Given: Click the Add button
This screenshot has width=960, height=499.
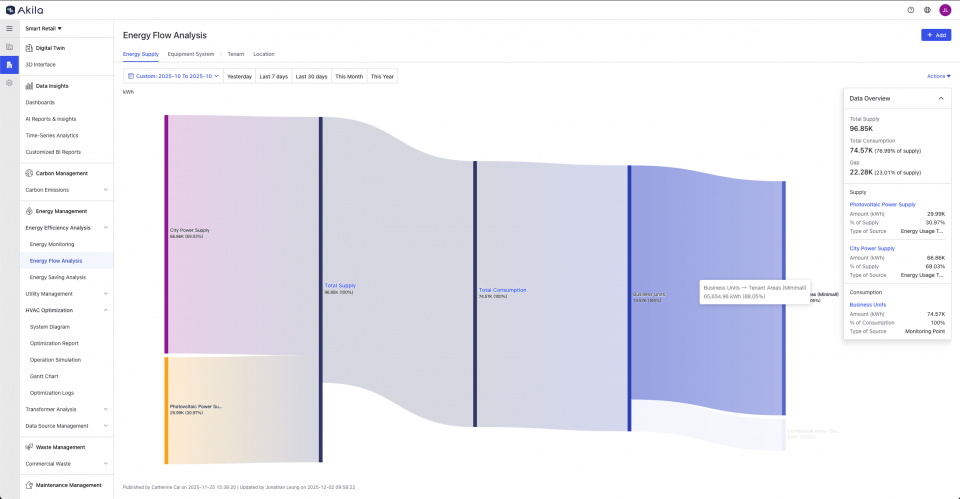Looking at the screenshot, I should tap(936, 35).
